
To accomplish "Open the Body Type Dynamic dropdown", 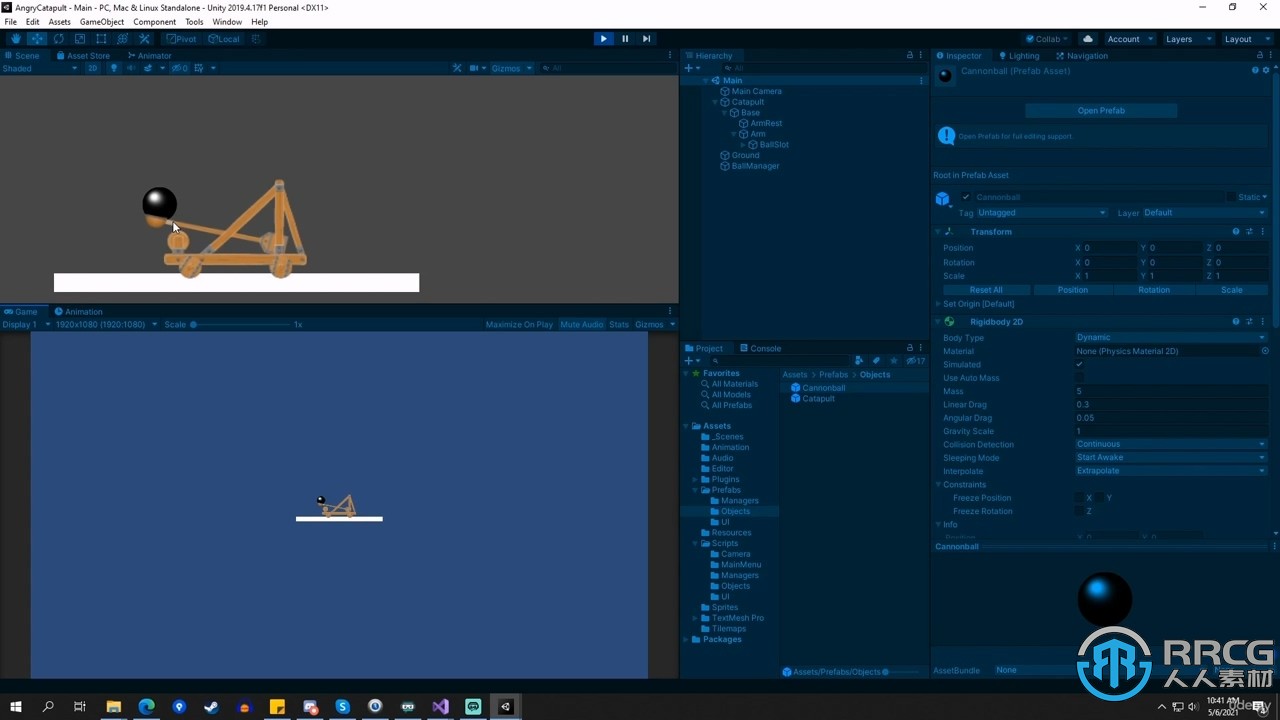I will pyautogui.click(x=1171, y=338).
